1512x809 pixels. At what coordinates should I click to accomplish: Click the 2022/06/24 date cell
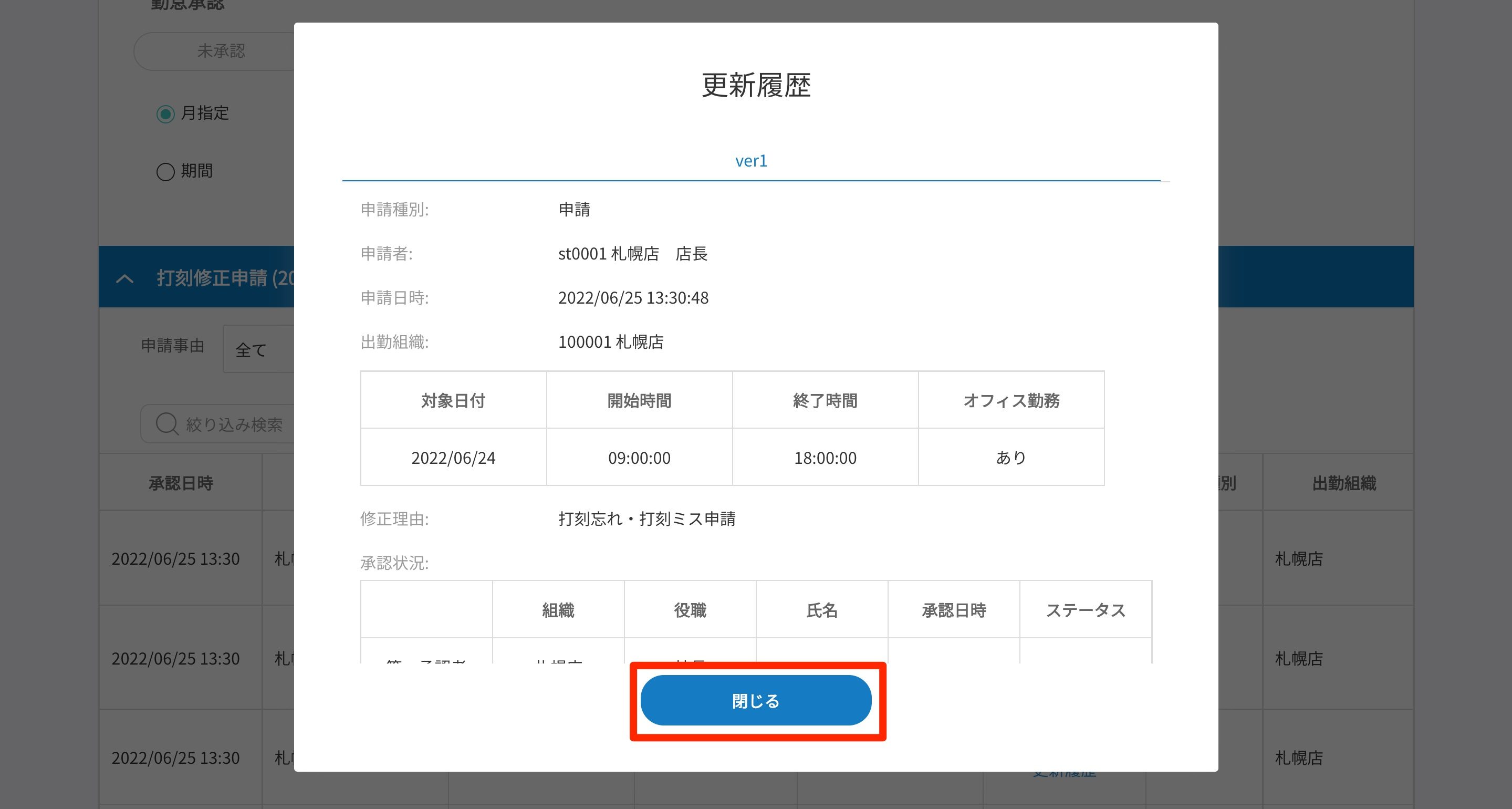pos(453,458)
